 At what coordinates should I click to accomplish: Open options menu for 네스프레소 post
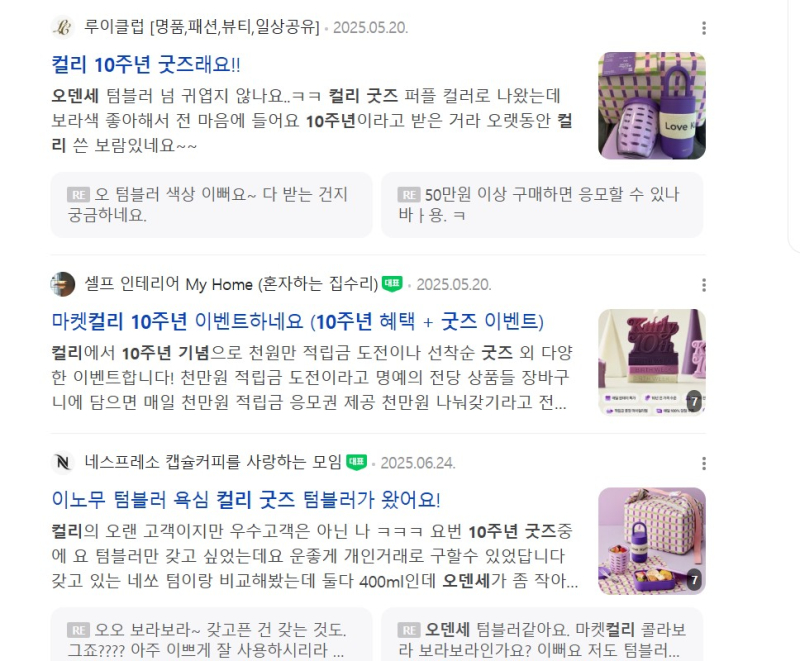[704, 464]
